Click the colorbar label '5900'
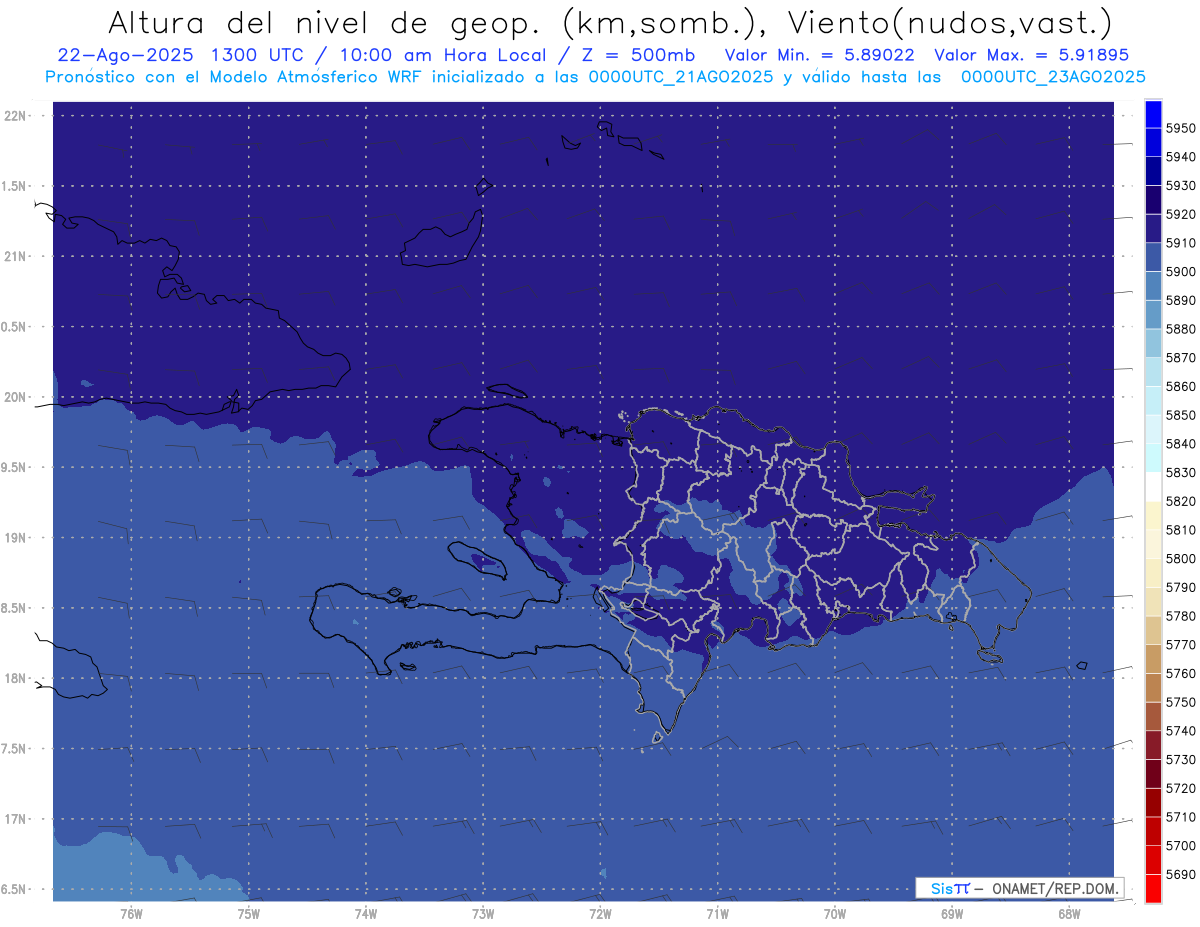The height and width of the screenshot is (927, 1200). (1180, 272)
